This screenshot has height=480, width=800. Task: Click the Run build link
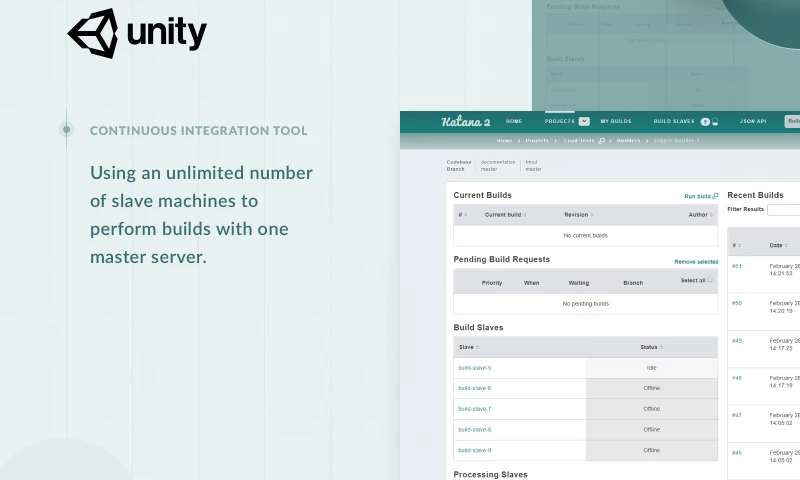[697, 196]
